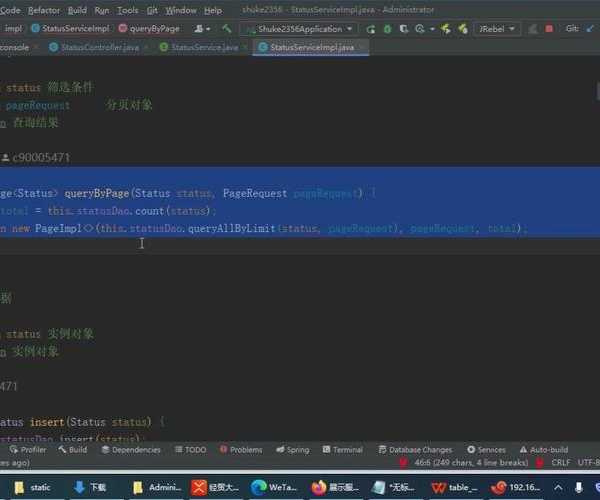This screenshot has height=500, width=600.
Task: Click the green hammer Build Project icon
Action: pyautogui.click(x=227, y=29)
